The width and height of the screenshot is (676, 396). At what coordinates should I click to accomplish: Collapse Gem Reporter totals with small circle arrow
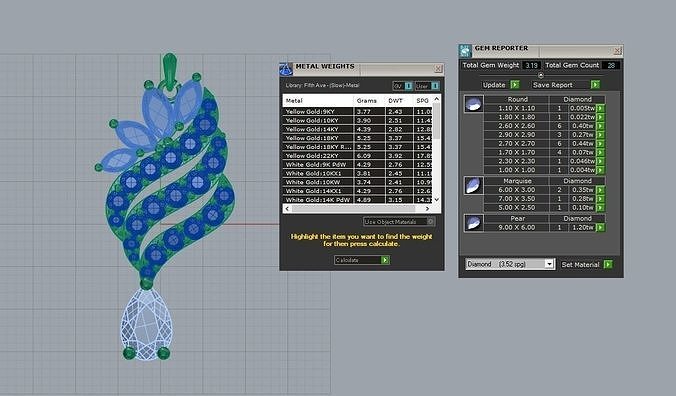[541, 75]
